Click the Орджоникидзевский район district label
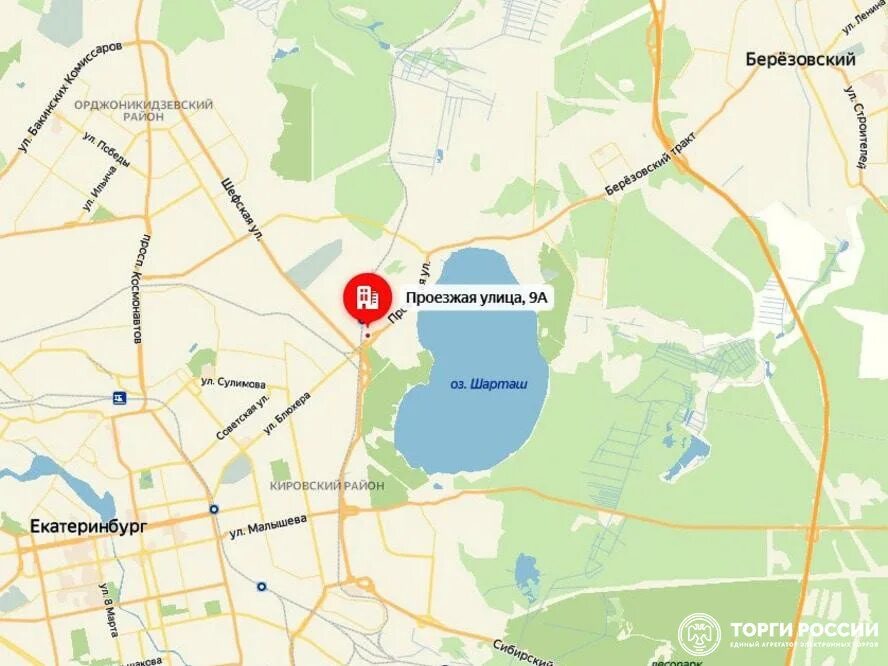Image resolution: width=888 pixels, height=666 pixels. click(x=144, y=110)
